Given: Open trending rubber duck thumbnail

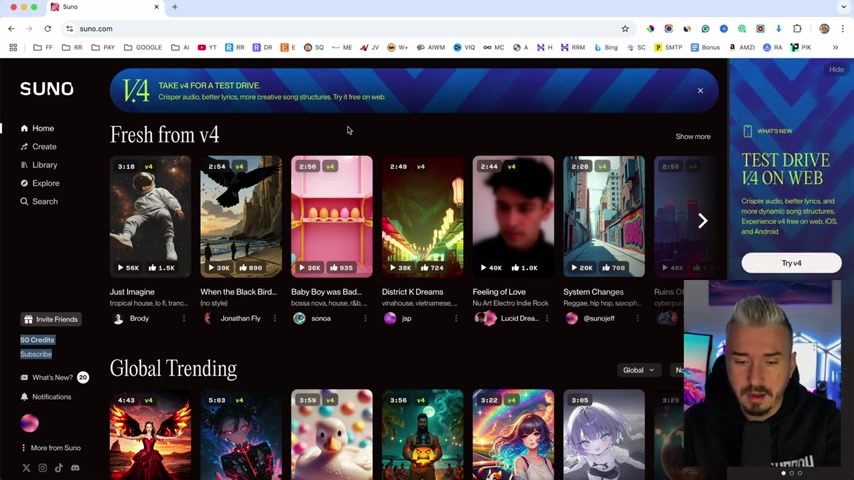Looking at the screenshot, I should click(332, 435).
